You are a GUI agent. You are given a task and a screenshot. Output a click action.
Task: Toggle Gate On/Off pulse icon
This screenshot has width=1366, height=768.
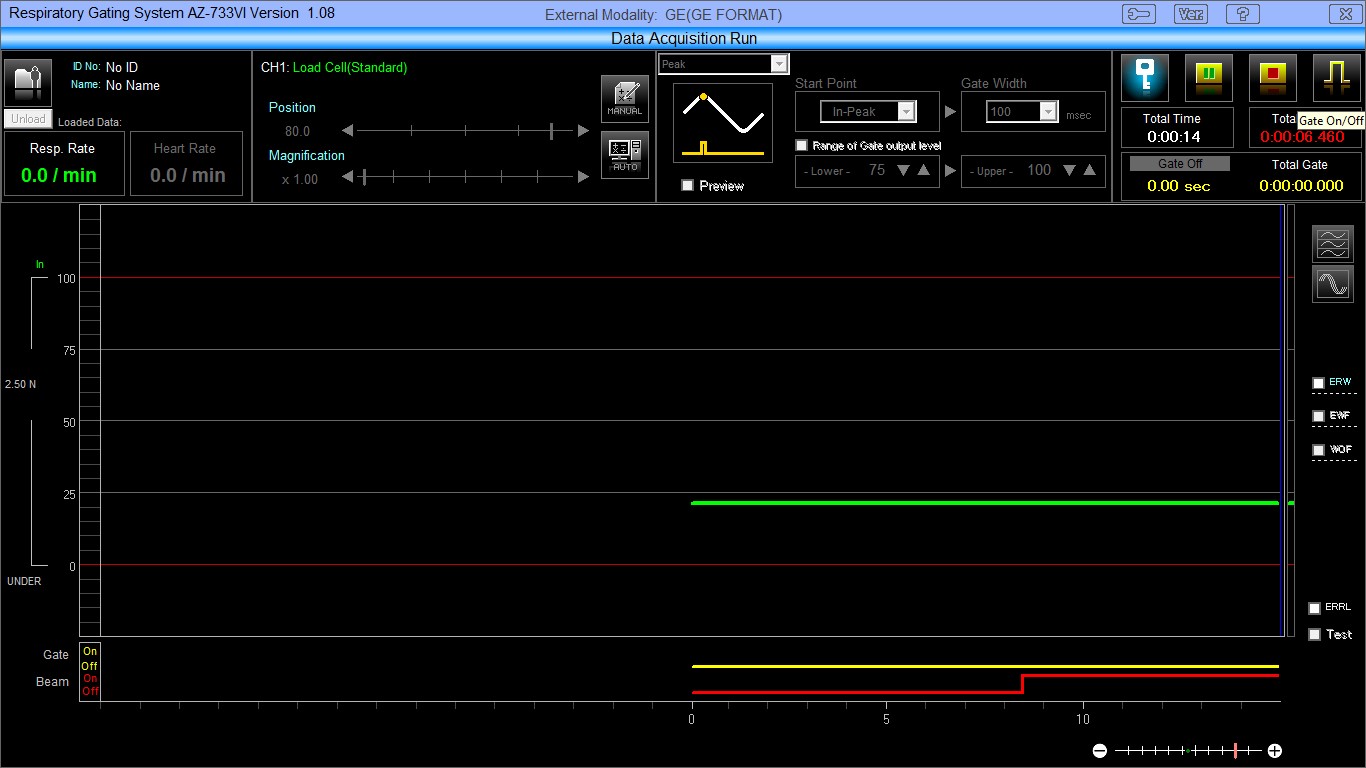[1336, 78]
